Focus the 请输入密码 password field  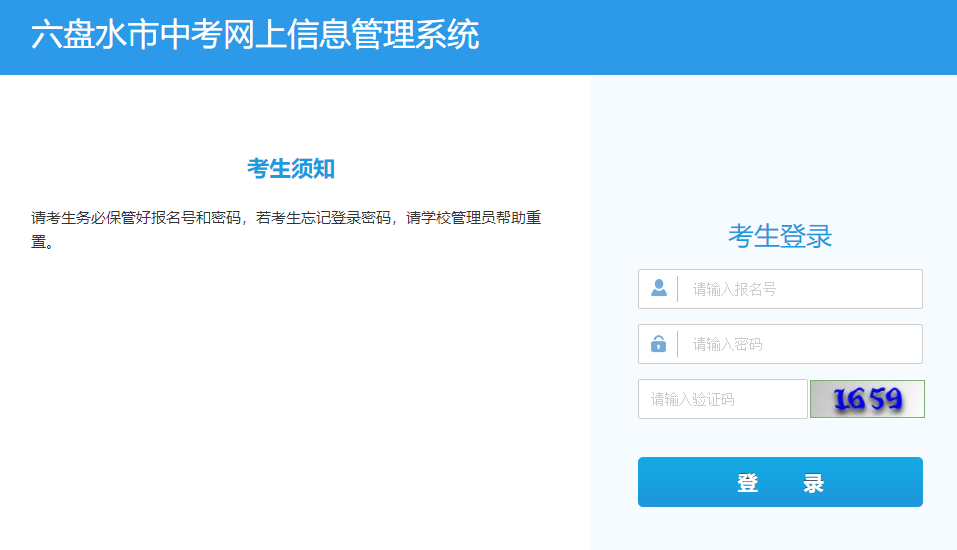tap(780, 344)
